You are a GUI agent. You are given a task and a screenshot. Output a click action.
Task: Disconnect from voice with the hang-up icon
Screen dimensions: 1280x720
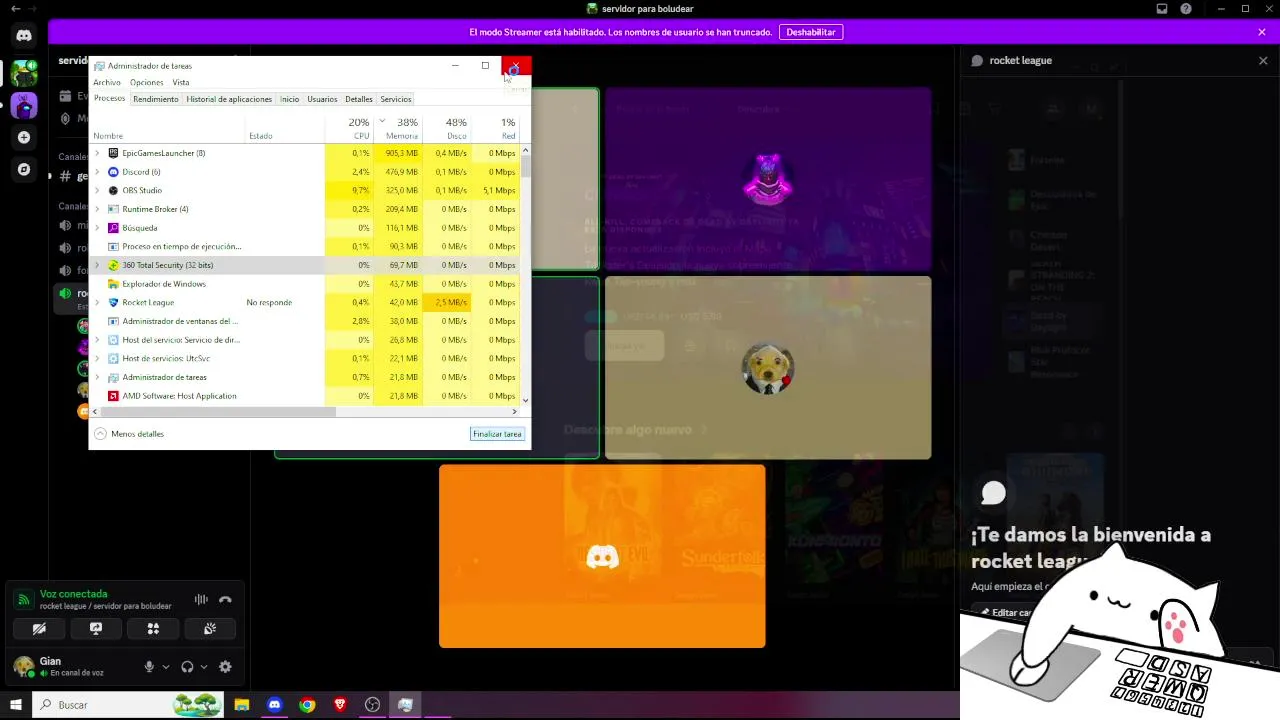click(x=225, y=600)
